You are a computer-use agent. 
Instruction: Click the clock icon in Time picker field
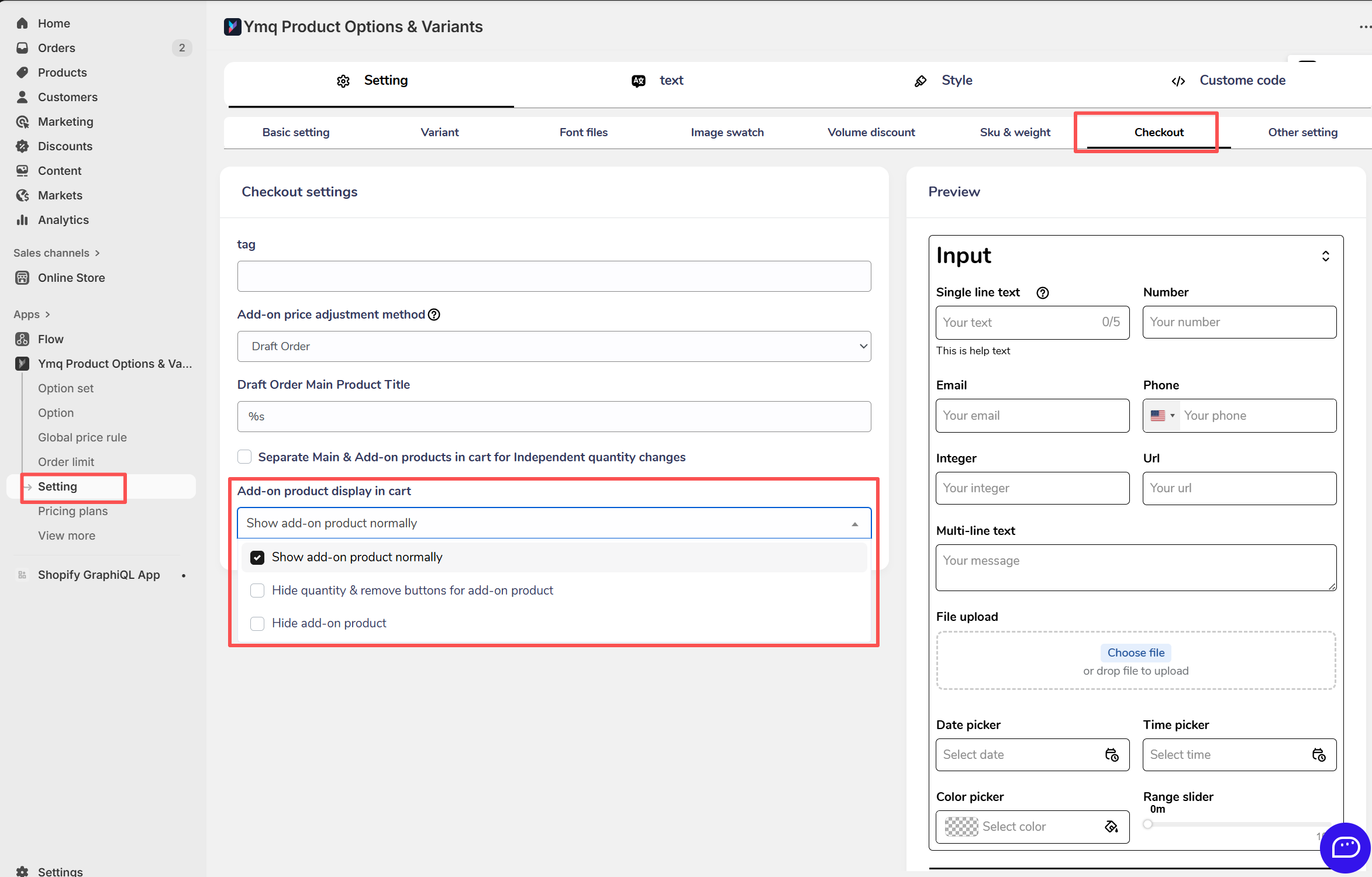1319,755
